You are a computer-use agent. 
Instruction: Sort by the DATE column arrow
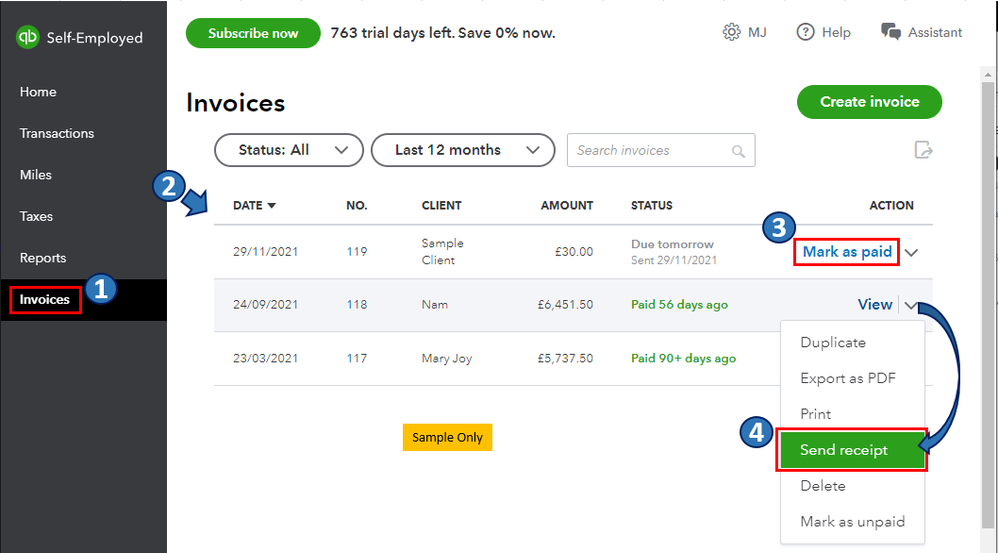coord(272,206)
